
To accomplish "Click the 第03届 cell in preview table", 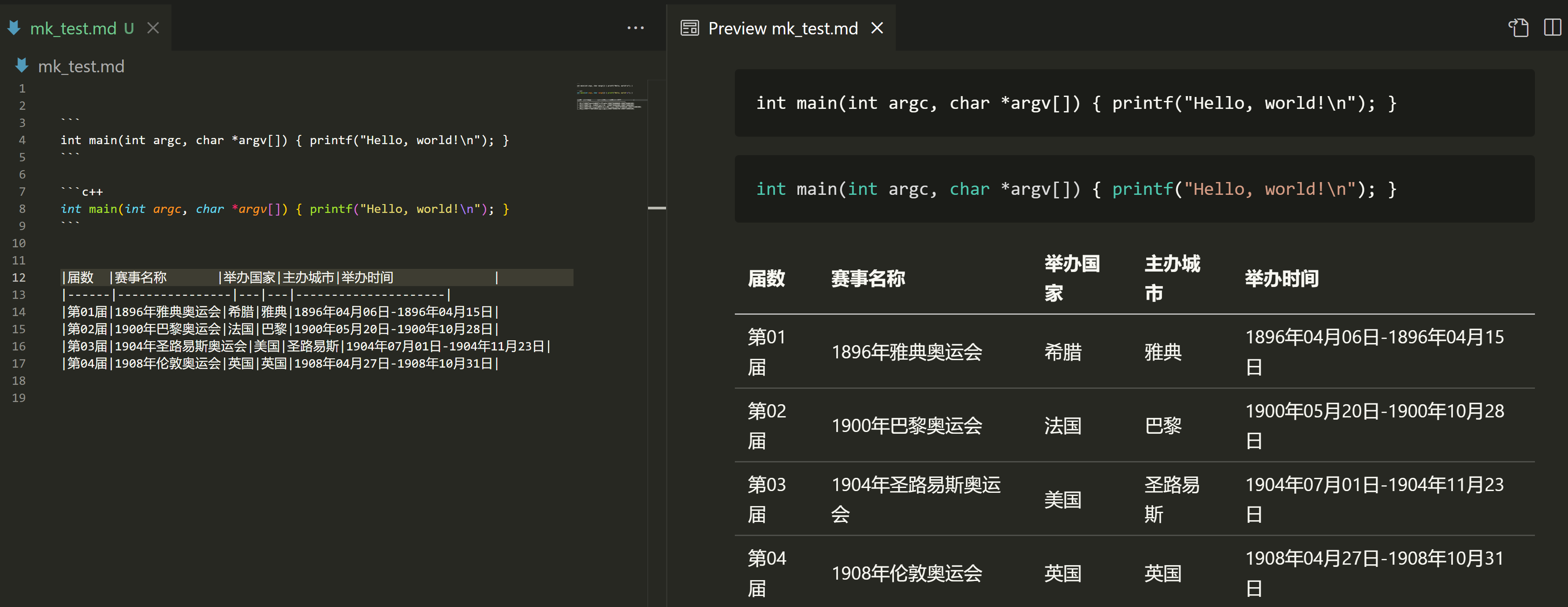I will tap(766, 499).
